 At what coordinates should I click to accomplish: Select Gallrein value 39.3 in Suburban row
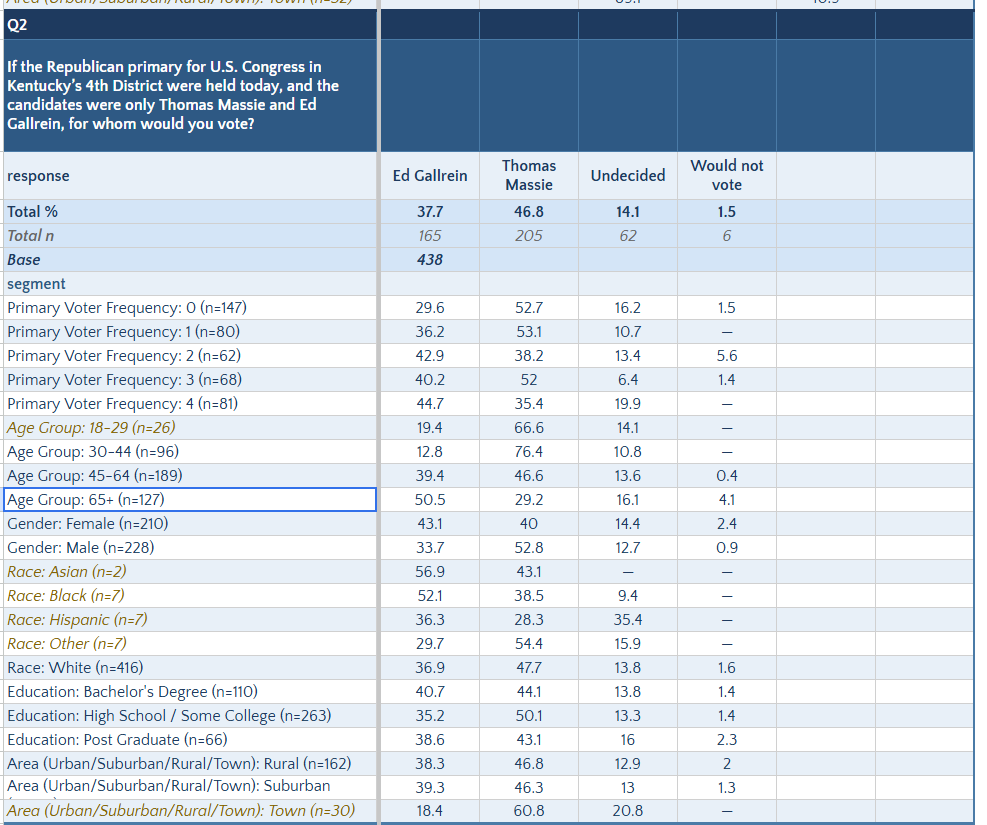[430, 787]
